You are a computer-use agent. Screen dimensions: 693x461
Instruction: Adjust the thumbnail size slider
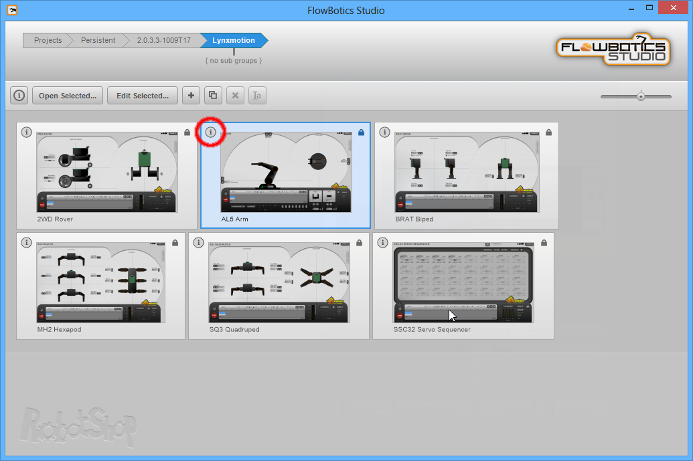641,96
